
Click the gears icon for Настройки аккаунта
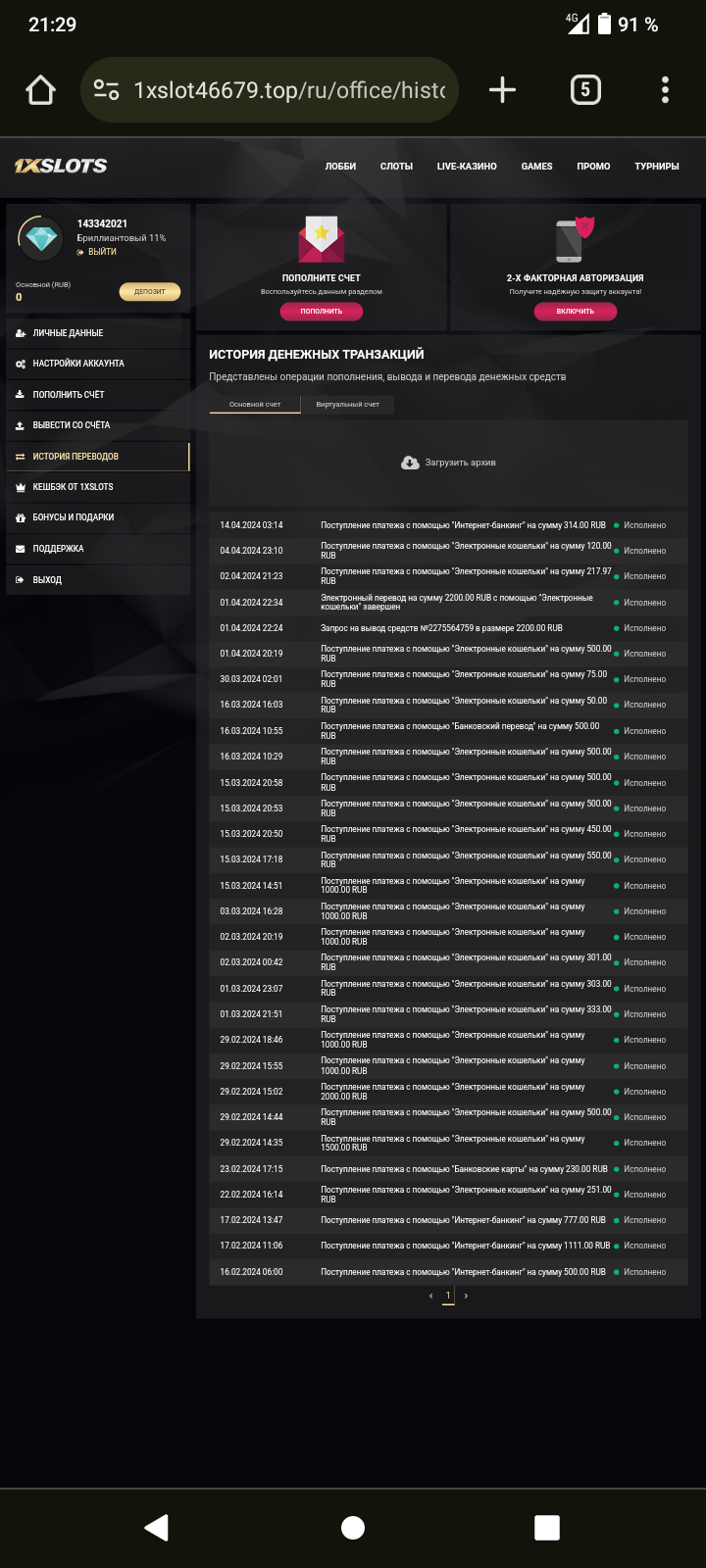coord(21,364)
